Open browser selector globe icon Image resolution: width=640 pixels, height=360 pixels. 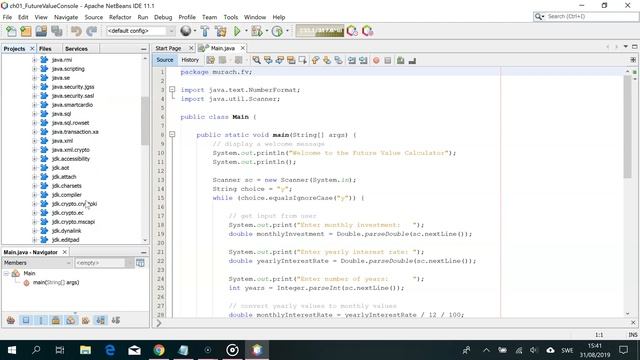click(186, 31)
